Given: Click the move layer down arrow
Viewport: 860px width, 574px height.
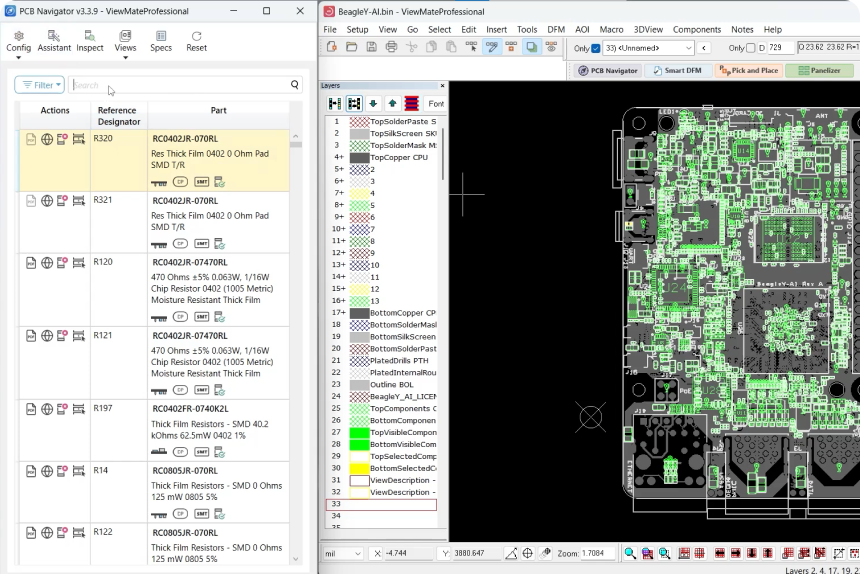Looking at the screenshot, I should [373, 103].
